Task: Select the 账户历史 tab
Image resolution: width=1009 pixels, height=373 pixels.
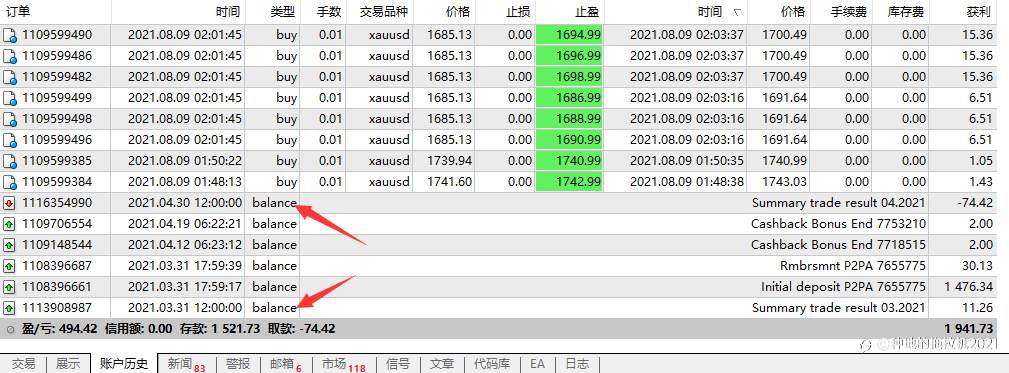Action: tap(124, 364)
